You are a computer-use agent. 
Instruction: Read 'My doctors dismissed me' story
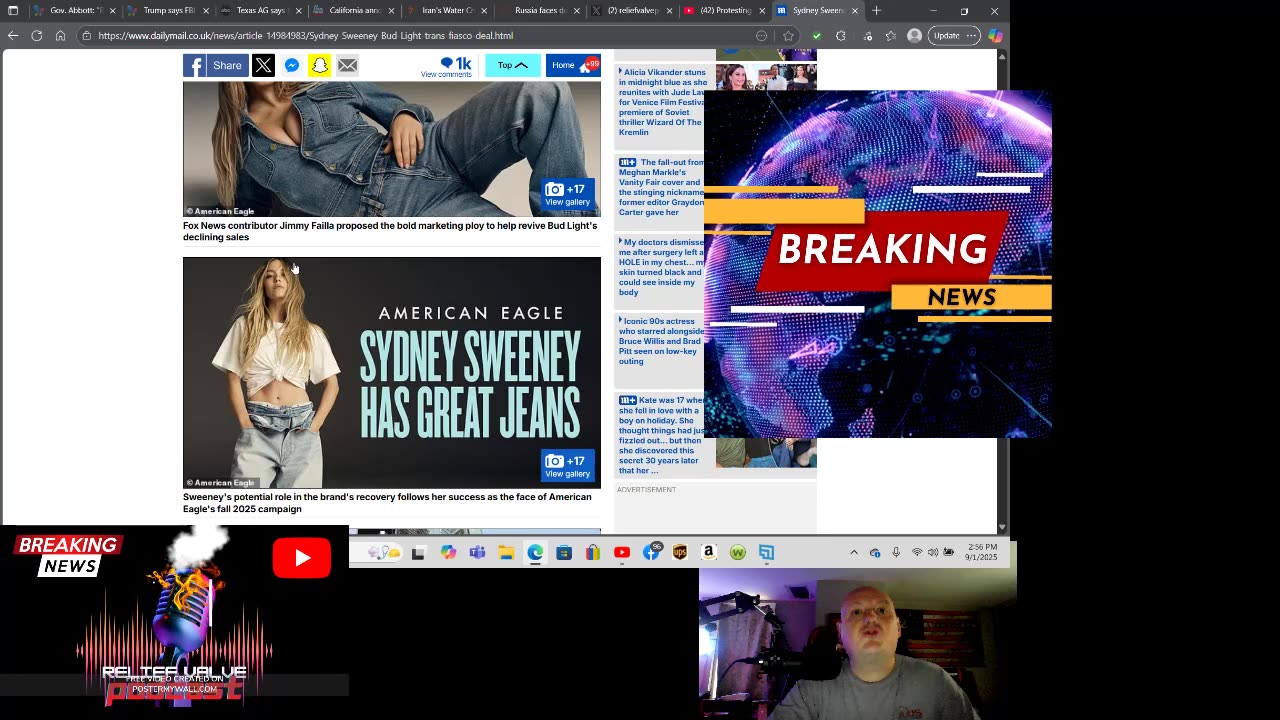[662, 267]
